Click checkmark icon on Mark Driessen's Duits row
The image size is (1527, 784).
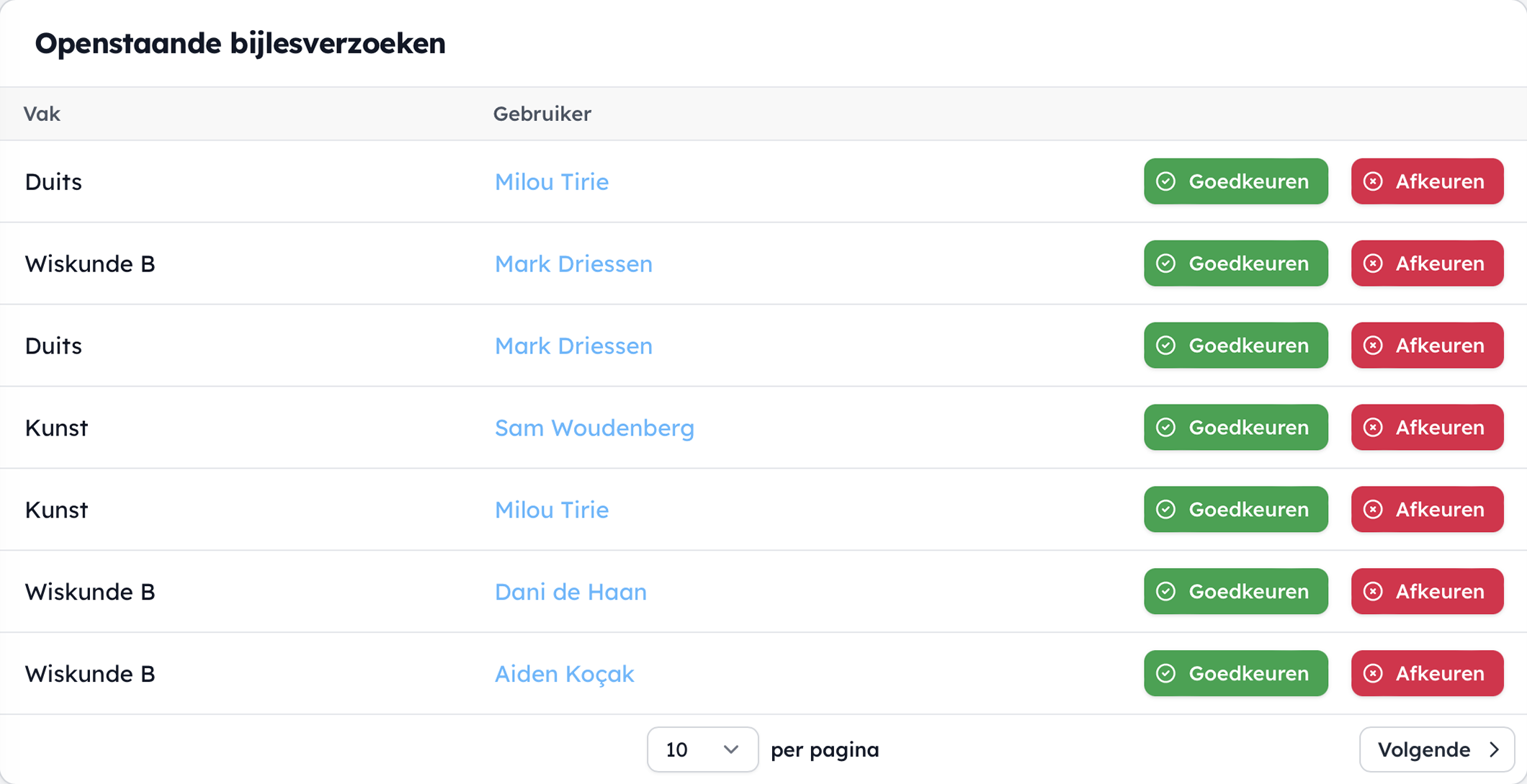[x=1166, y=346]
